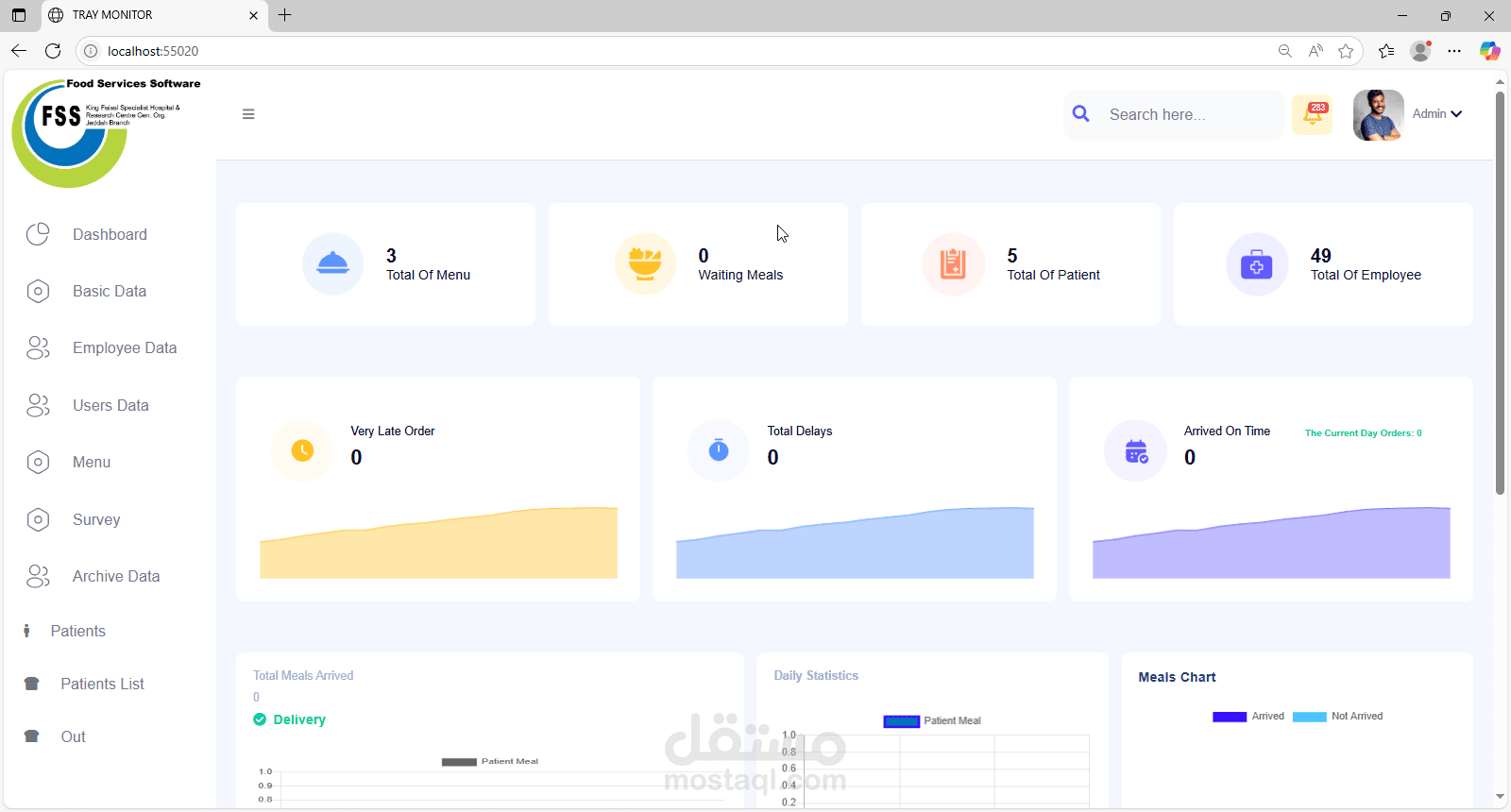The height and width of the screenshot is (812, 1511).
Task: Toggle Patient Meal legend in Daily Statistics
Action: [932, 720]
